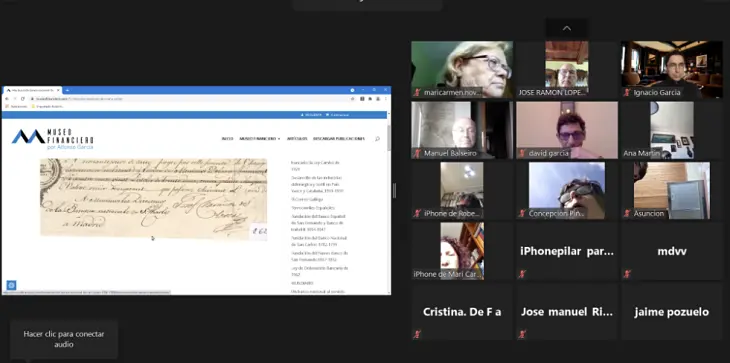Click muted mic icon on iPhone de Robe tile
The width and height of the screenshot is (730, 363).
coord(417,214)
